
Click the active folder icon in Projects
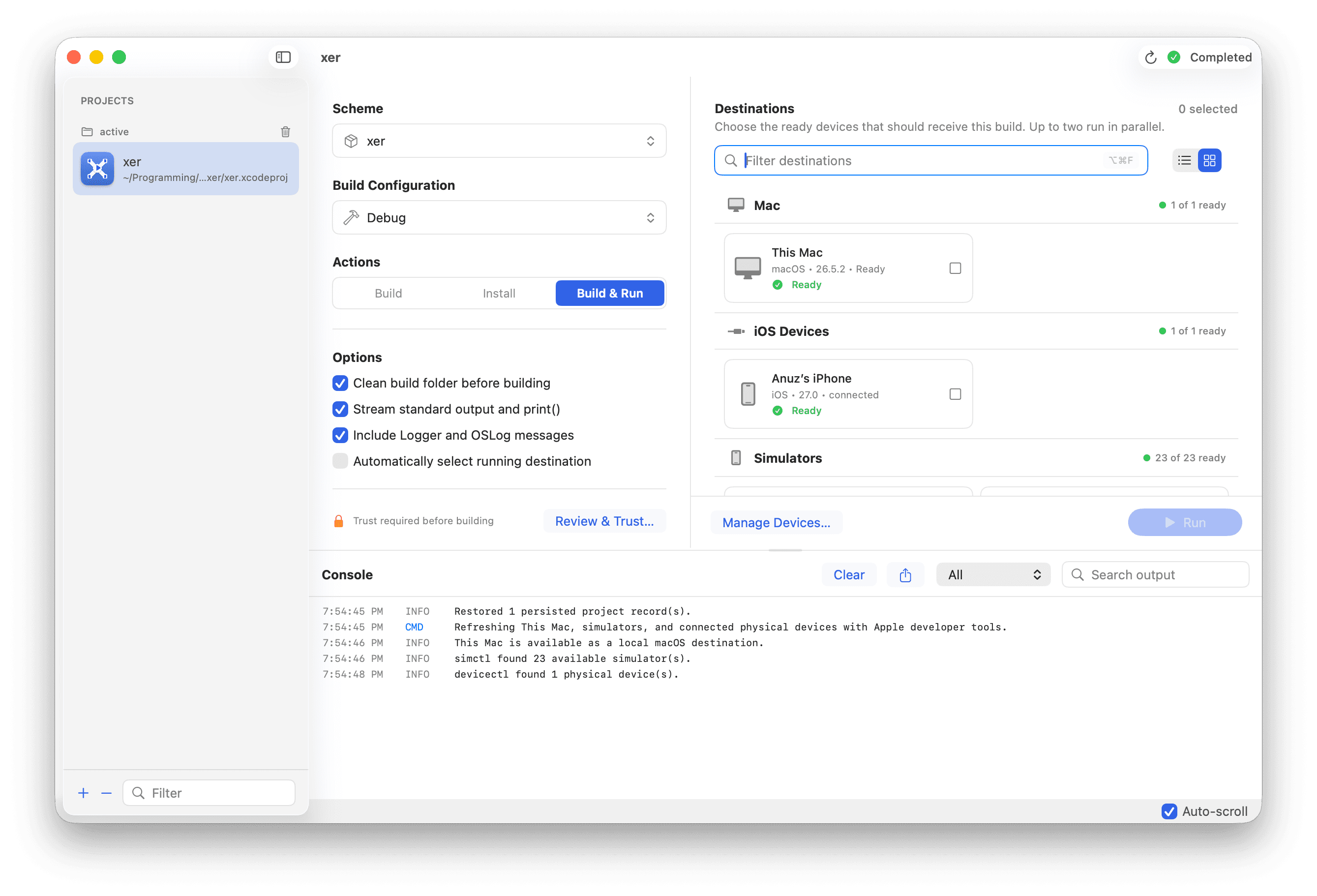pyautogui.click(x=87, y=131)
